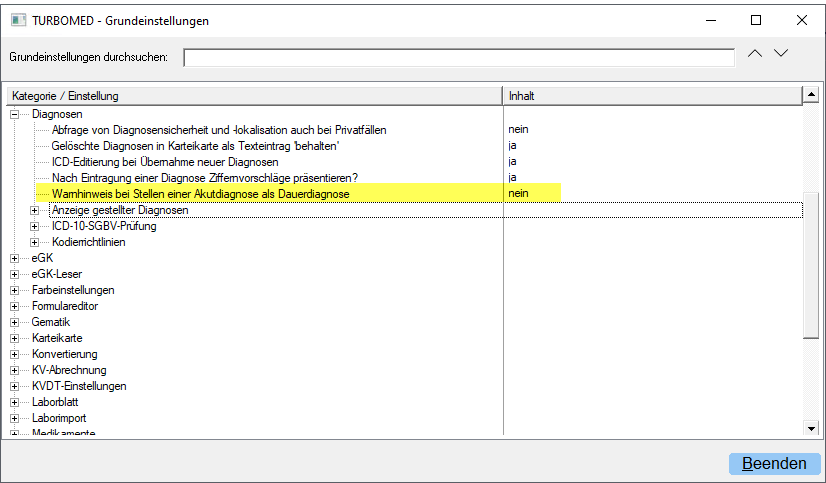Select ICD-Editierung bei Übernahme neuer Diagnosen
The width and height of the screenshot is (826, 483).
point(164,161)
